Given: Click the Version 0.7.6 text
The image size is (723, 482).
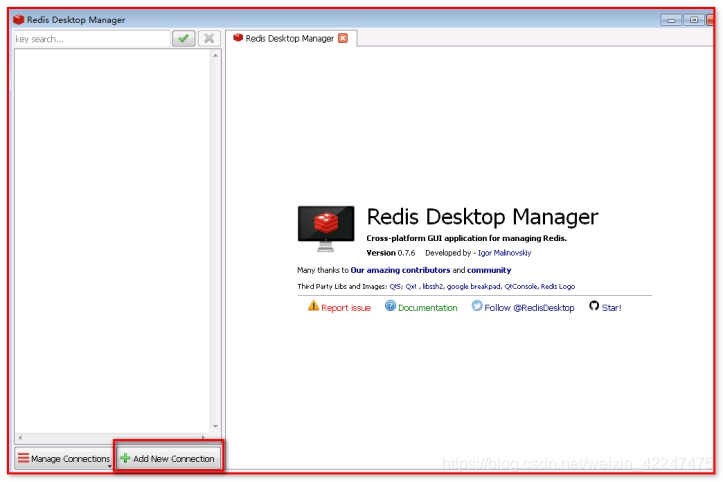Looking at the screenshot, I should [391, 253].
